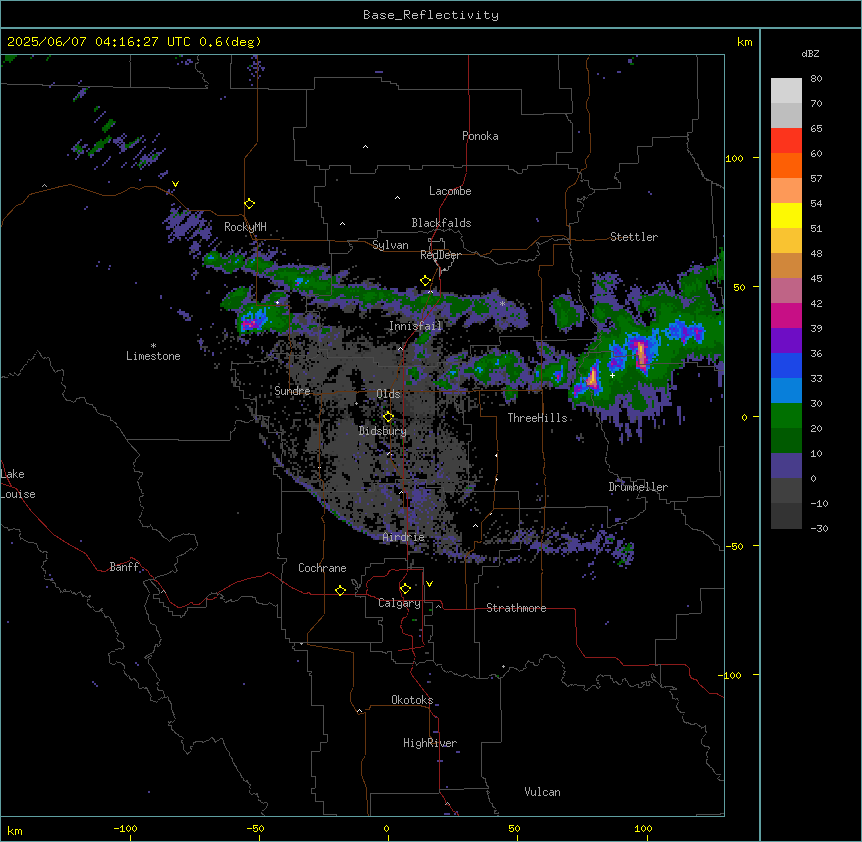Pick the violet legend swatch between 39 and 36
Viewport: 862px width, 842px height.
click(786, 341)
